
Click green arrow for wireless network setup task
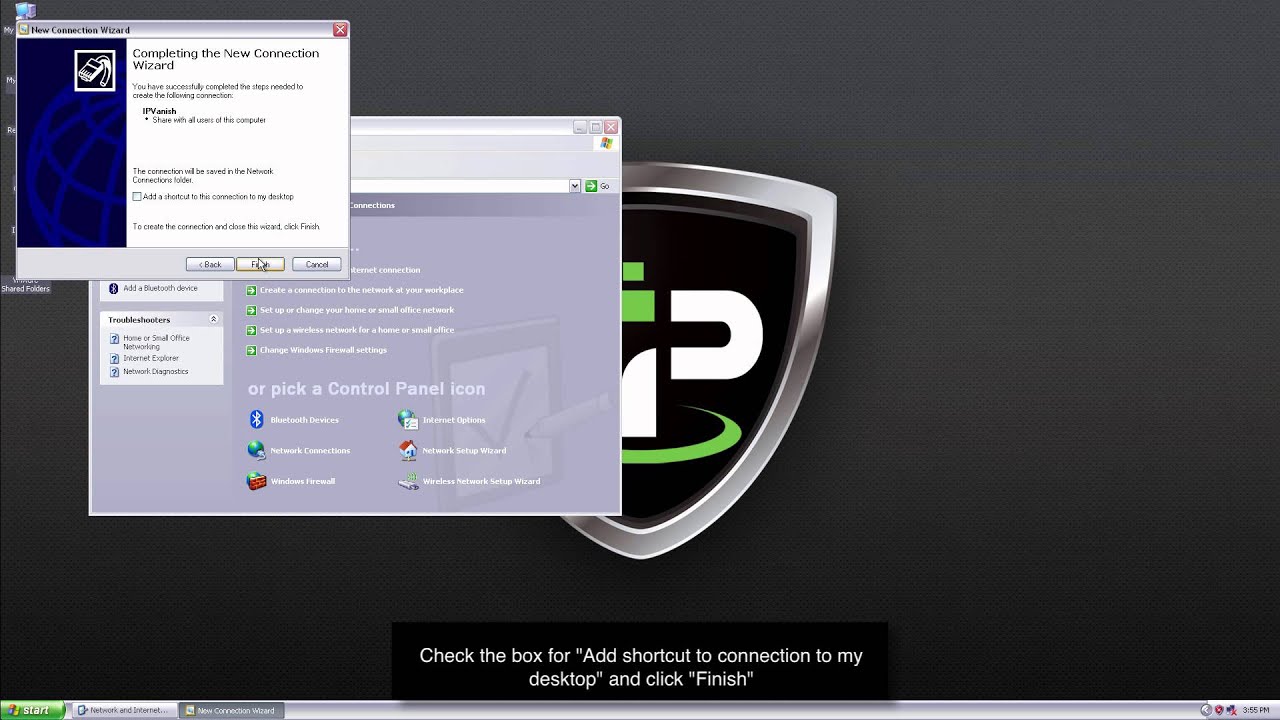251,330
